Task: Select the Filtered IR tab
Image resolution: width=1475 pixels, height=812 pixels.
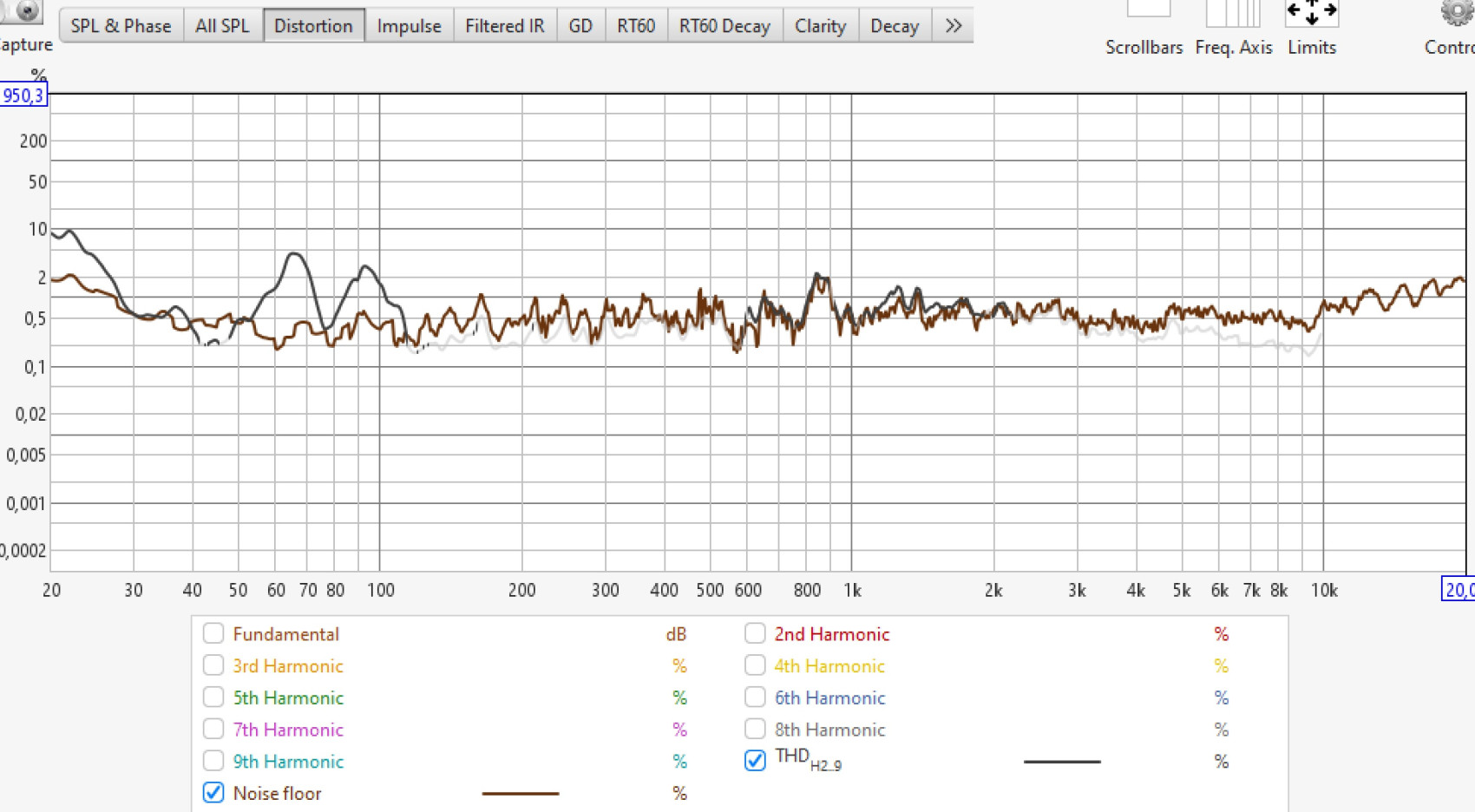Action: [504, 26]
